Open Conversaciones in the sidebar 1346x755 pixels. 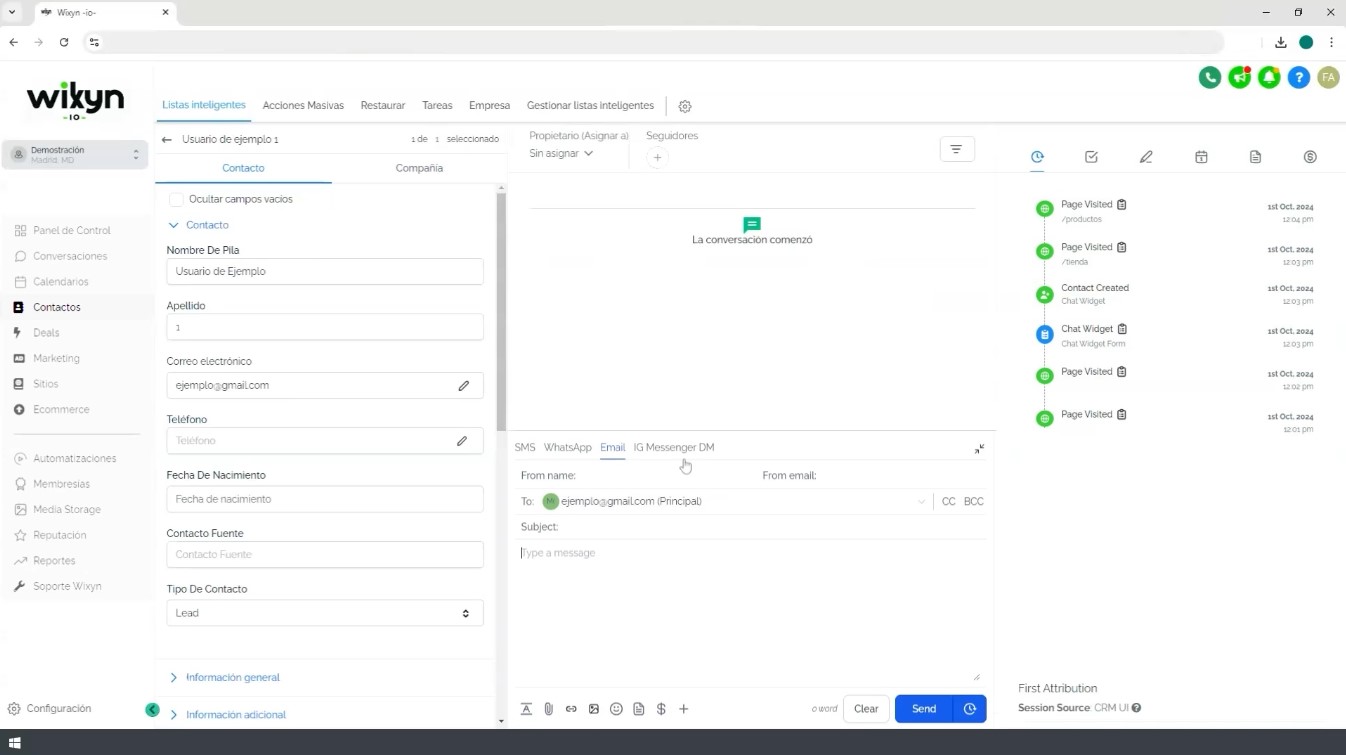coord(70,256)
